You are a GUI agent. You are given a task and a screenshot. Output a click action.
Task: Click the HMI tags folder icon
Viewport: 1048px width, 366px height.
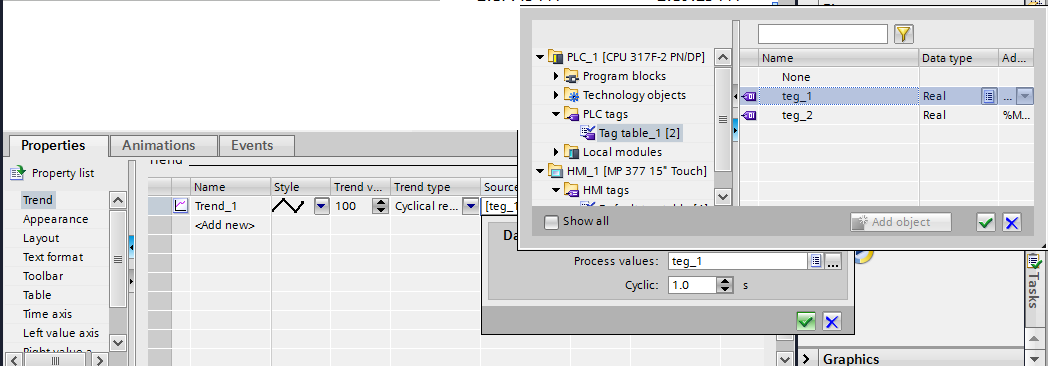click(x=571, y=190)
